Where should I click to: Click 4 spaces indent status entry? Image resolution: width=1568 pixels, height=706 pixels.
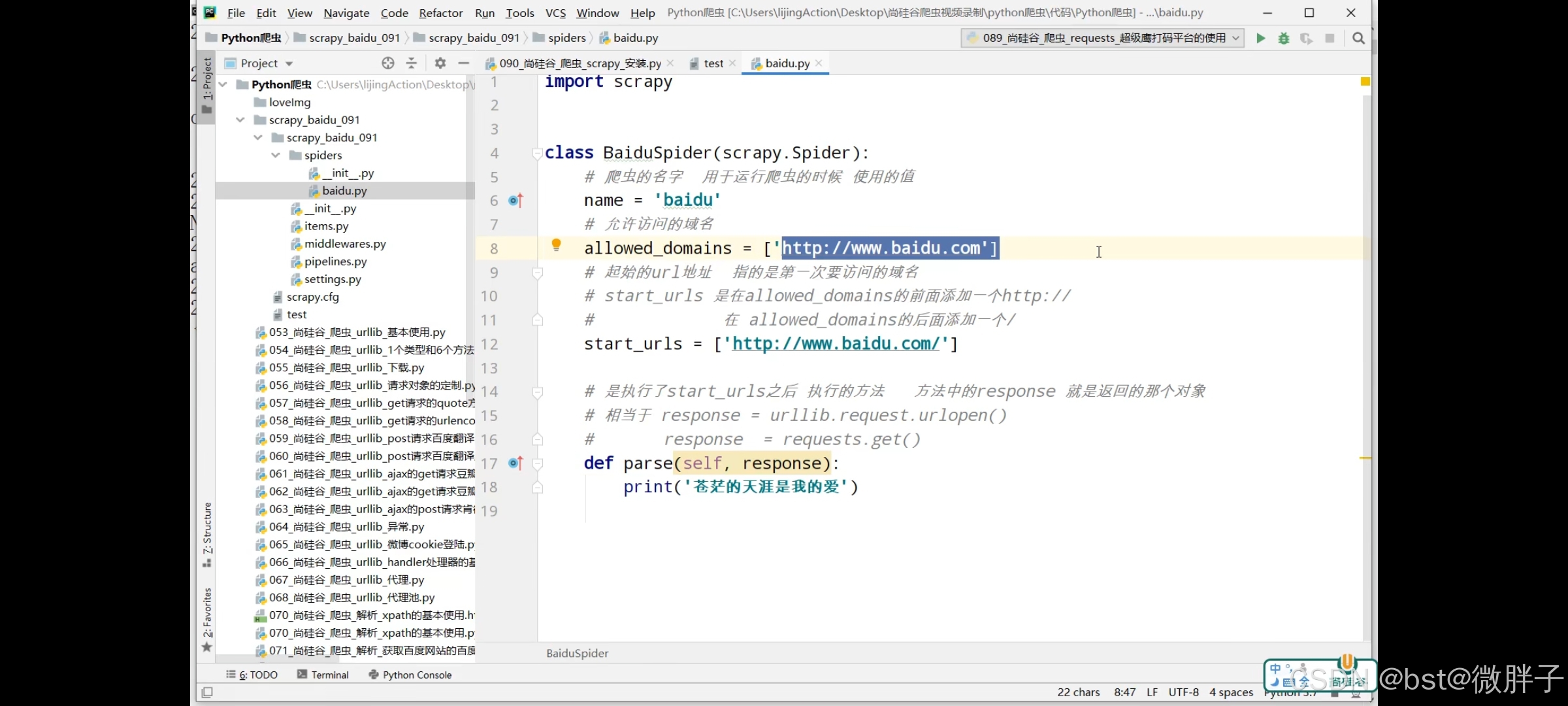1231,692
